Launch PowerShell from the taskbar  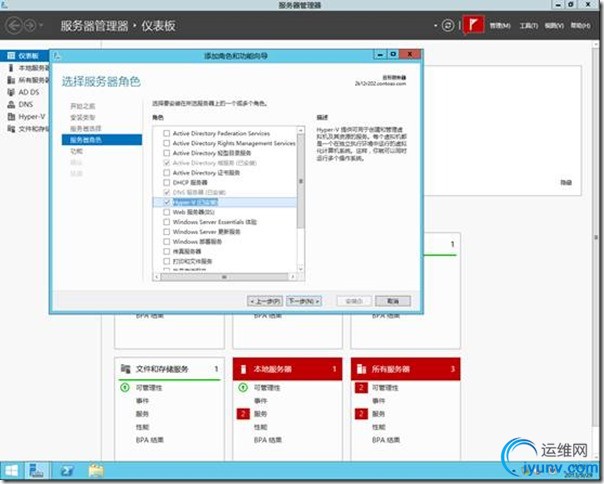(x=68, y=471)
